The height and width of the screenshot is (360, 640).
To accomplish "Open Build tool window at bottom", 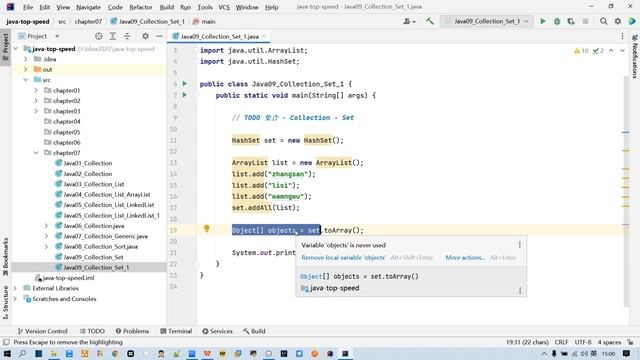I will click(x=254, y=331).
